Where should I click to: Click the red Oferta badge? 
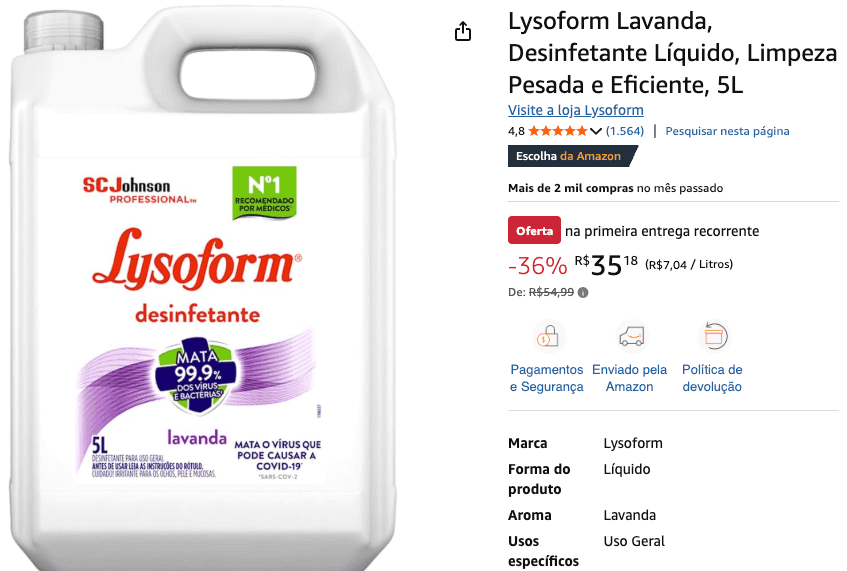tap(534, 231)
